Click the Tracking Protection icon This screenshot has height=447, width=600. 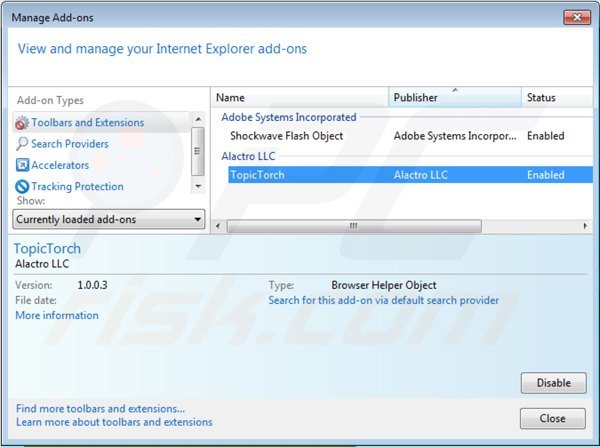pyautogui.click(x=22, y=187)
